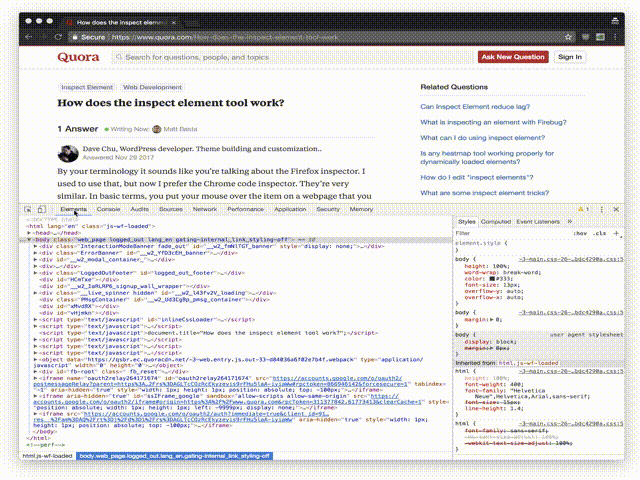Open first main.css source link for body
This screenshot has height=480, width=640.
coord(571,260)
